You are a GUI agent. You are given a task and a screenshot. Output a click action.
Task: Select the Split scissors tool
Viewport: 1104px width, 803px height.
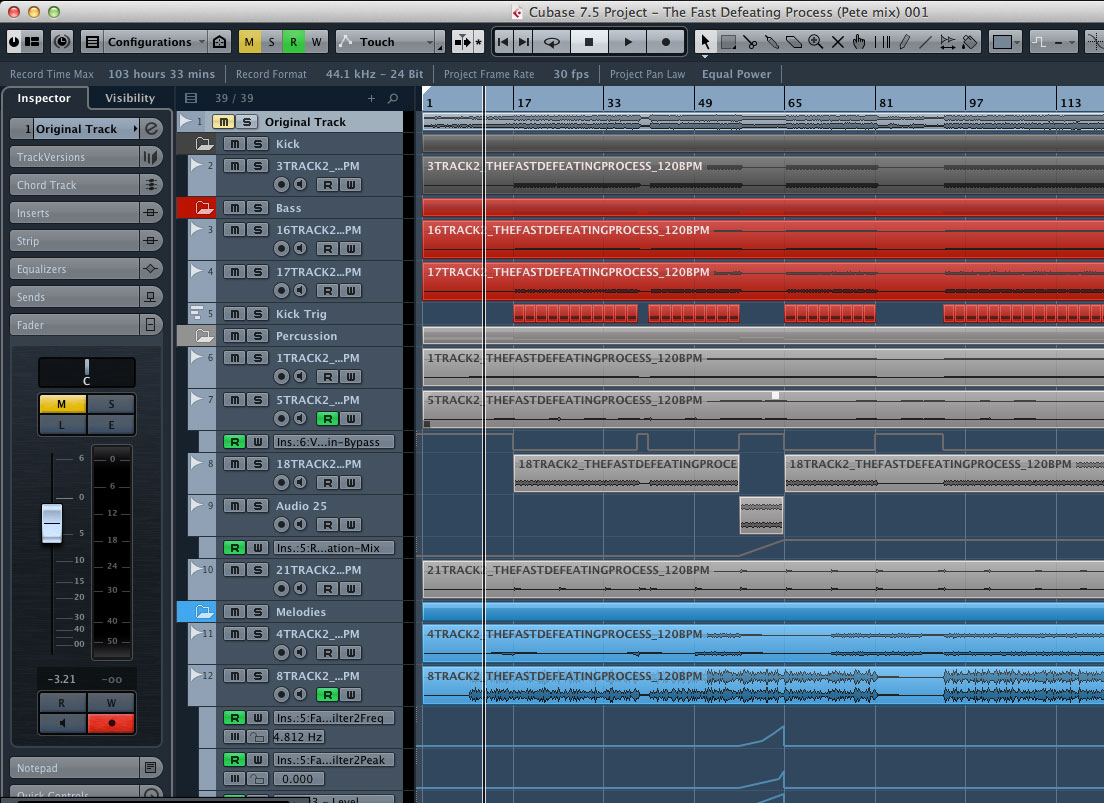click(x=750, y=42)
